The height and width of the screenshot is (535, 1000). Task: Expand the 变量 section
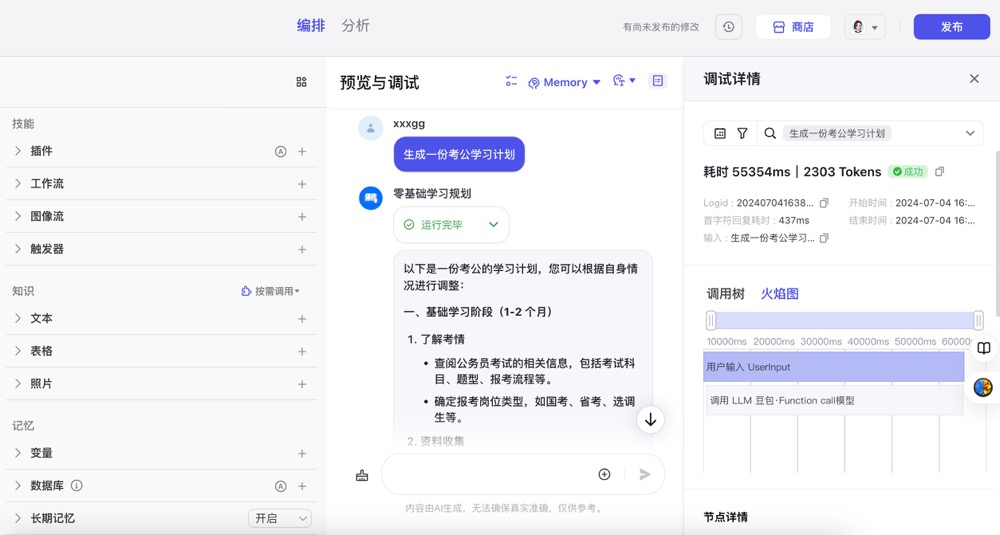[18, 453]
